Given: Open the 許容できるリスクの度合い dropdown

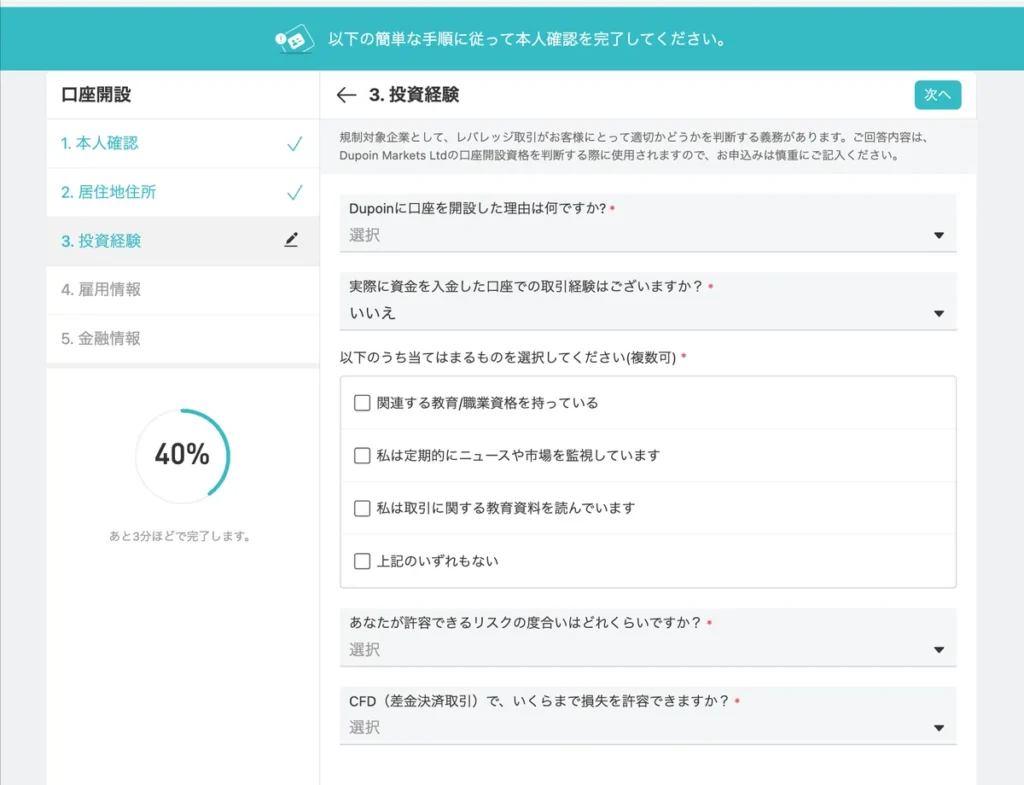Looking at the screenshot, I should pyautogui.click(x=647, y=650).
